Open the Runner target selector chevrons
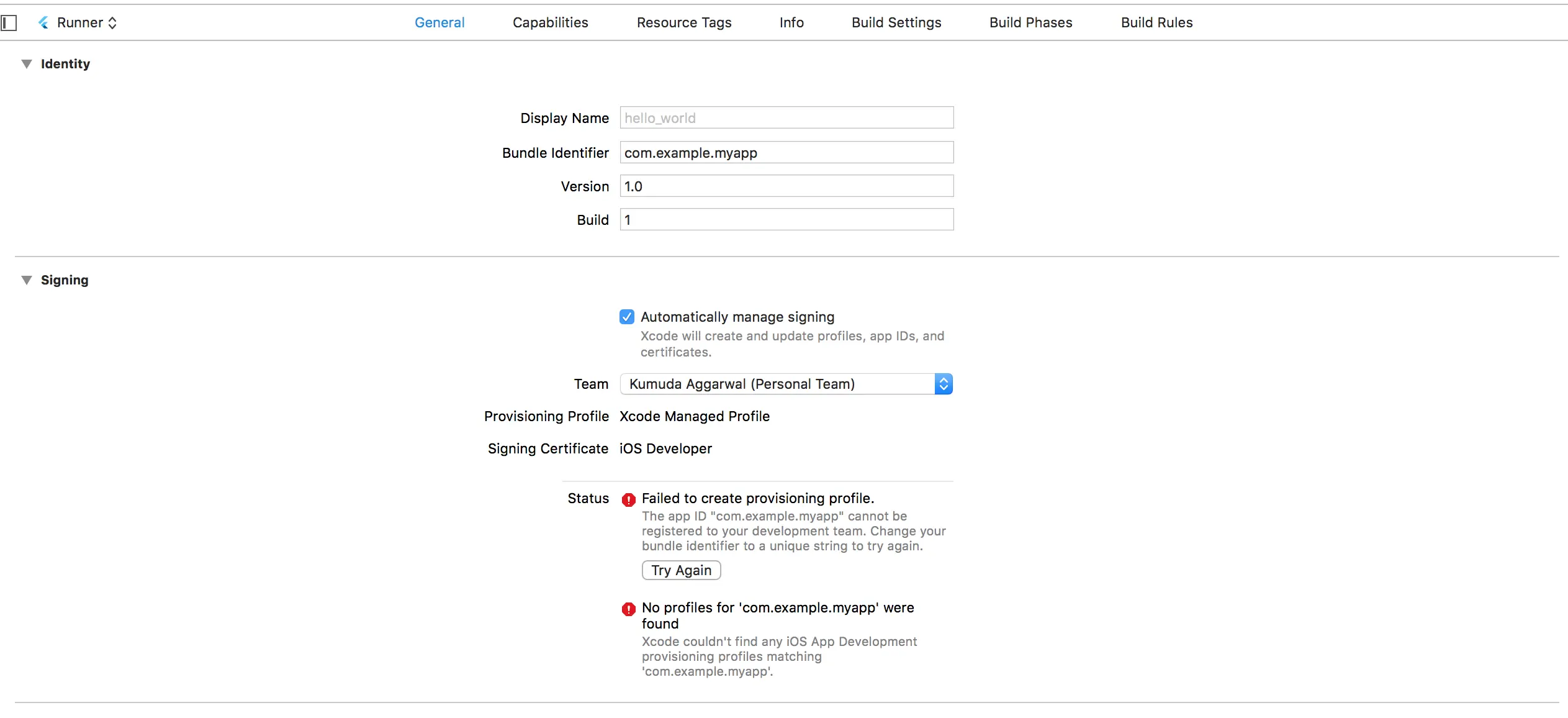This screenshot has width=1568, height=718. pos(112,23)
